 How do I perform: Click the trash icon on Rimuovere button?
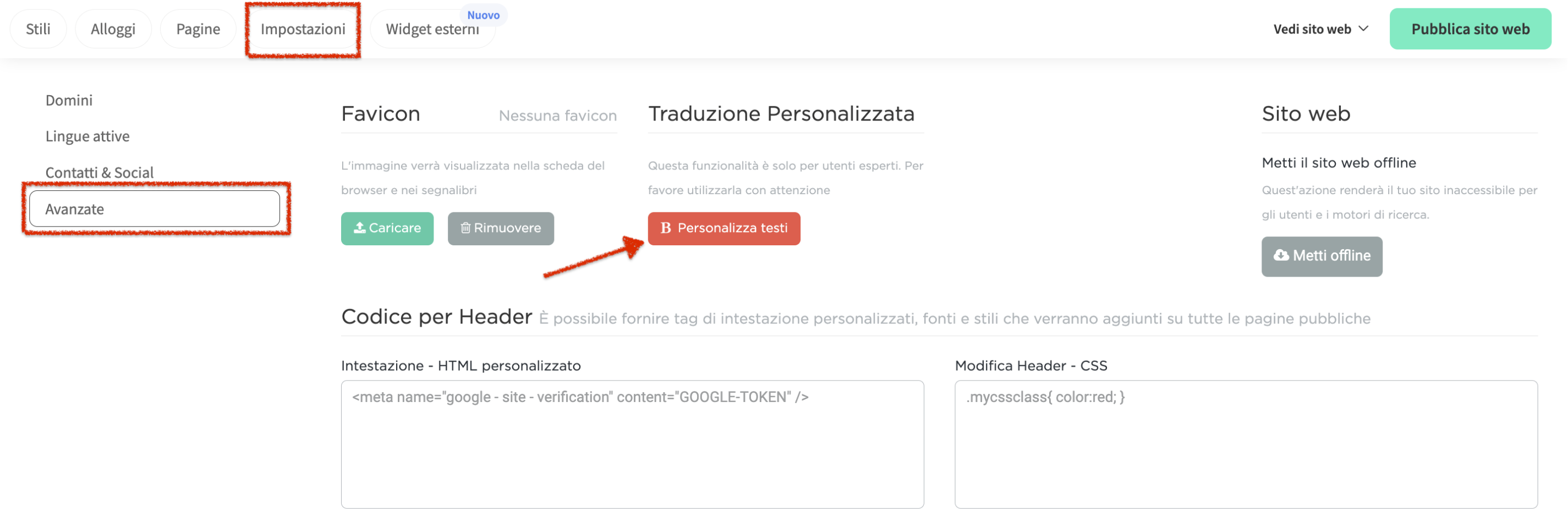coord(465,228)
